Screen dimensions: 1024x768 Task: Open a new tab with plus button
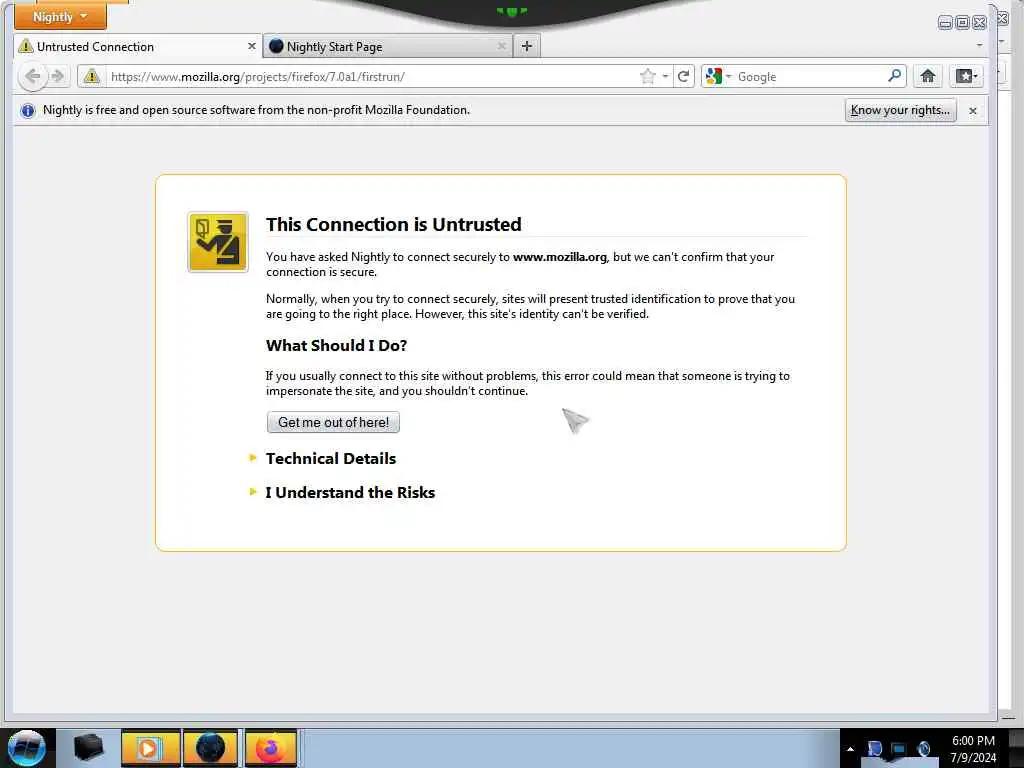527,46
